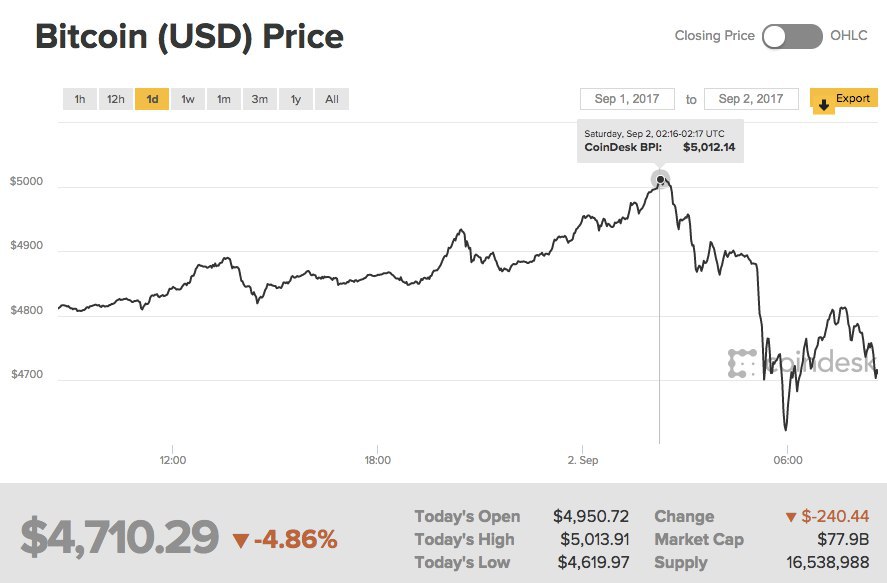887x583 pixels.
Task: Click the peak data point marker
Action: click(660, 180)
